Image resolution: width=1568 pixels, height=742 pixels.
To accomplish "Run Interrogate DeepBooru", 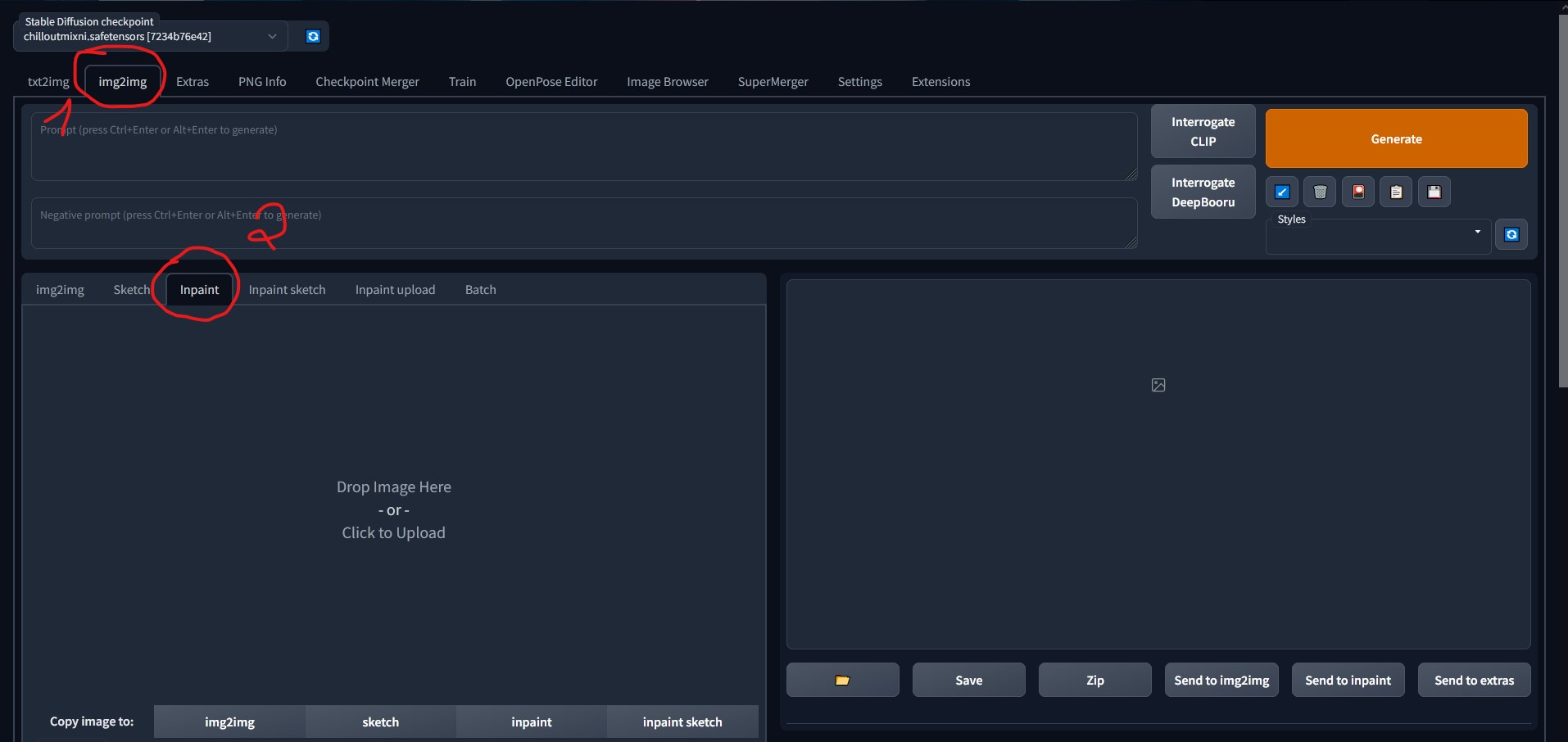I will click(x=1203, y=192).
